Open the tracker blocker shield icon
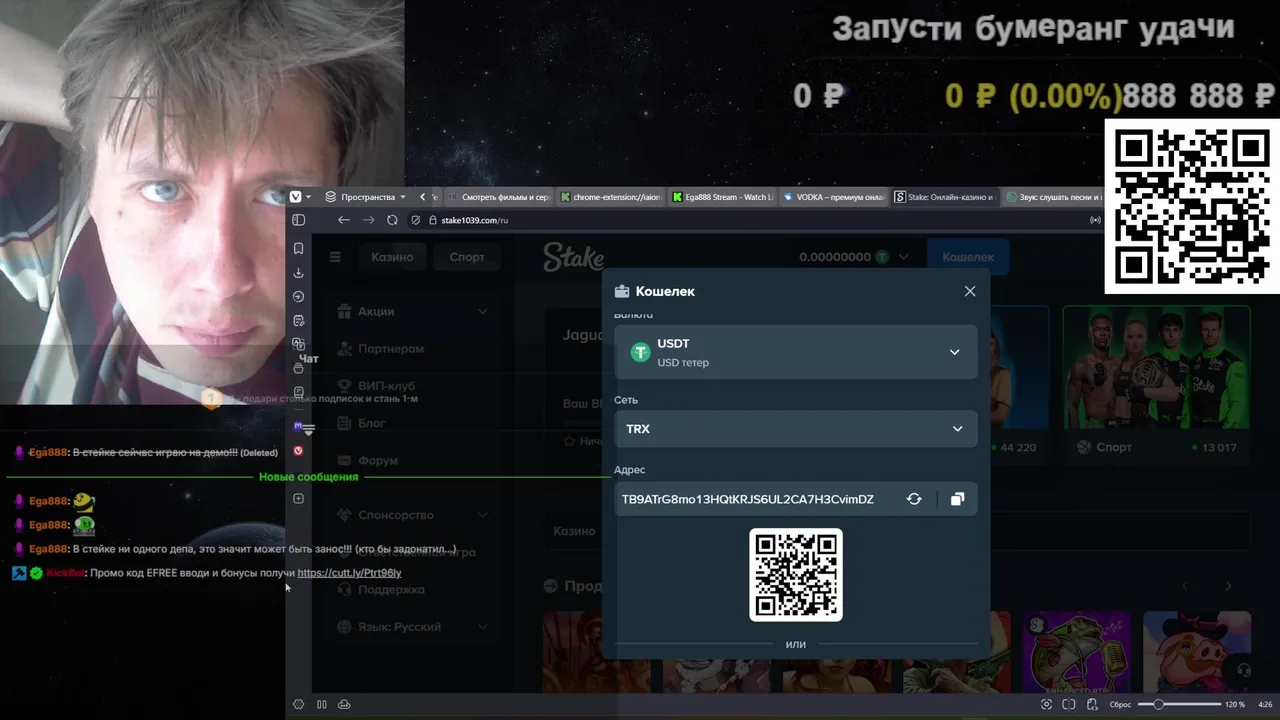Image resolution: width=1280 pixels, height=720 pixels. tap(414, 220)
